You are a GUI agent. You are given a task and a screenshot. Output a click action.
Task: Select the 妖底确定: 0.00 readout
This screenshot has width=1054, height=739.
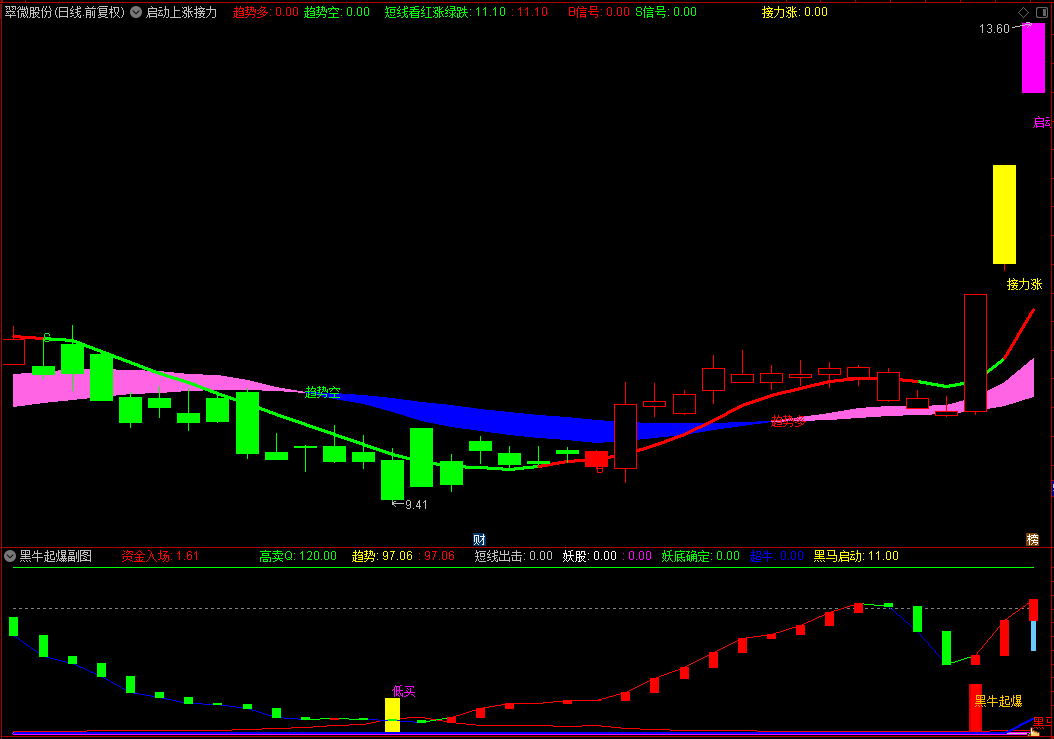pos(700,556)
